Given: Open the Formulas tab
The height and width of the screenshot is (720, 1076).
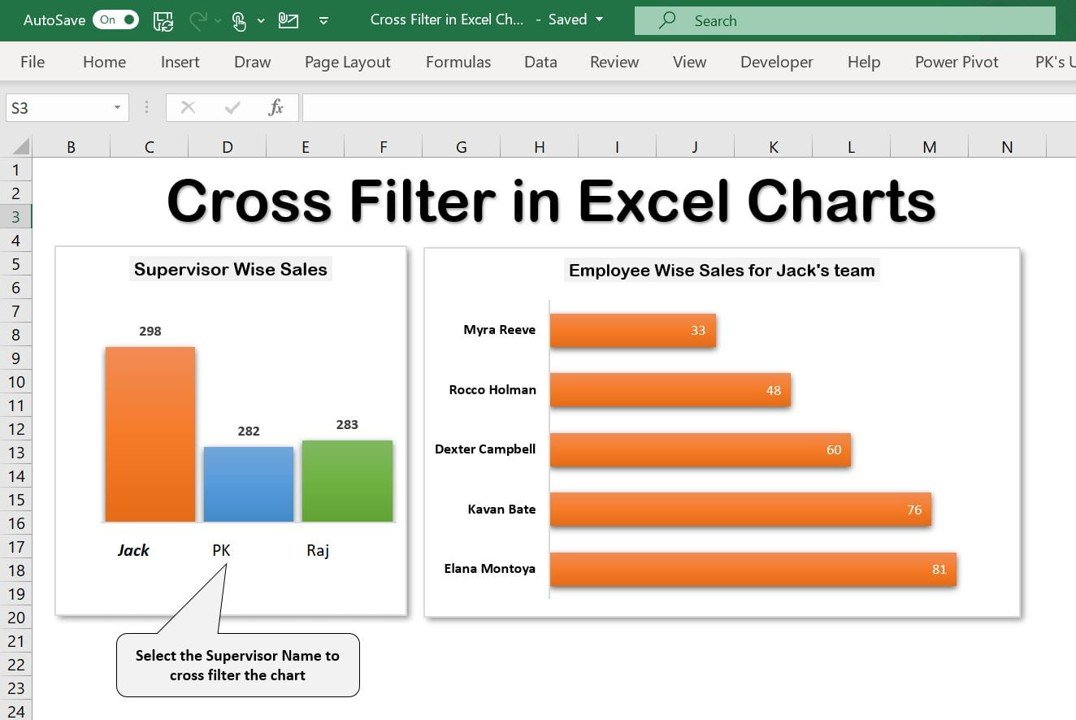Looking at the screenshot, I should tap(458, 62).
